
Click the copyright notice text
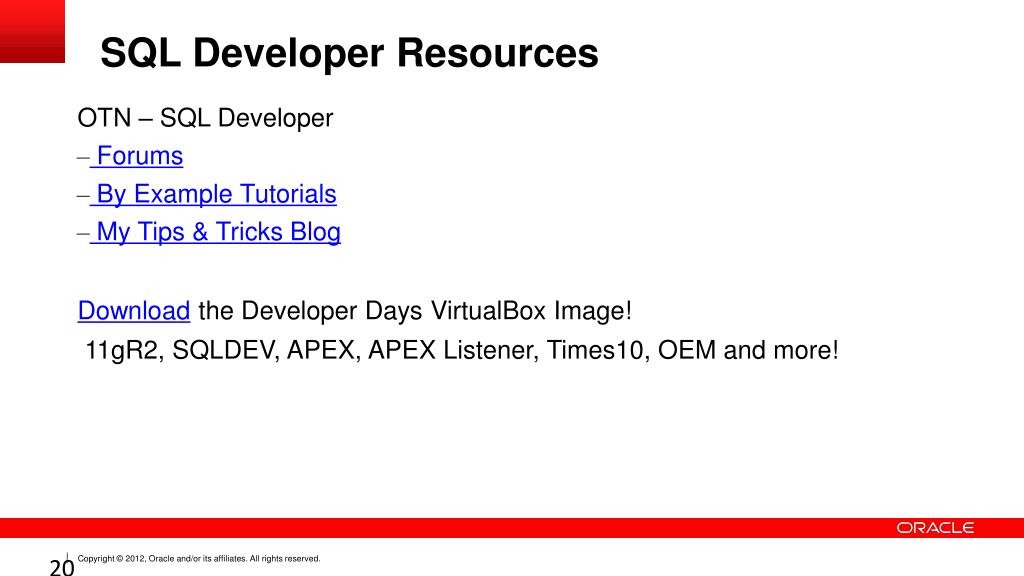tap(199, 558)
